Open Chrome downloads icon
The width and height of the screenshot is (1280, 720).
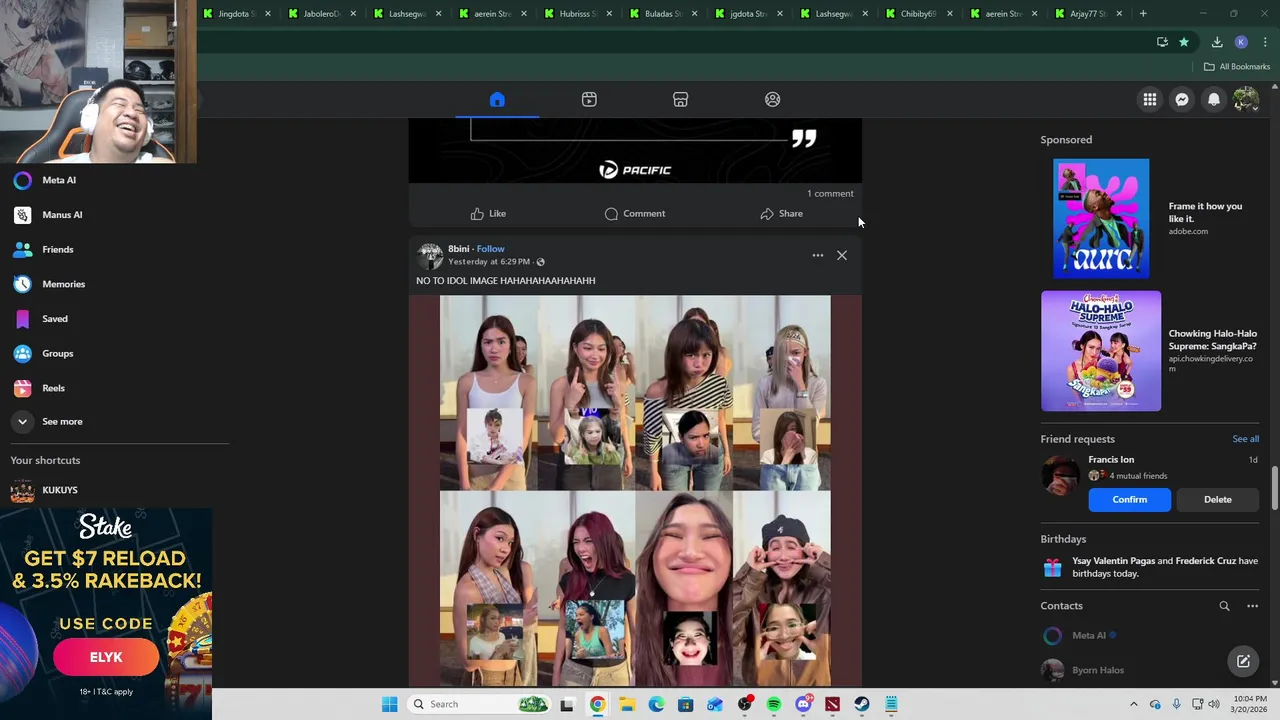click(x=1217, y=42)
